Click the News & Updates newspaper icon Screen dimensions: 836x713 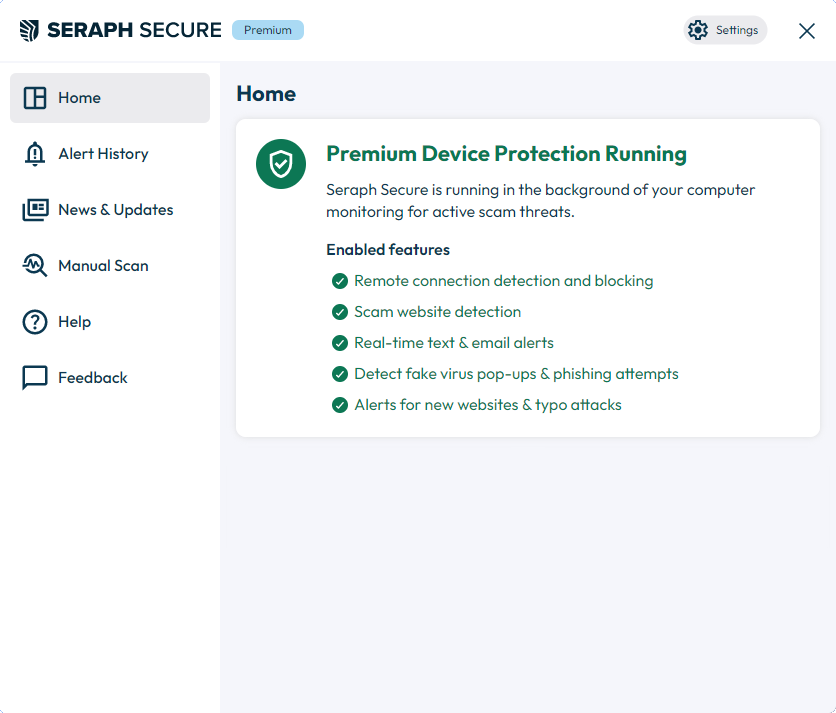pos(35,210)
